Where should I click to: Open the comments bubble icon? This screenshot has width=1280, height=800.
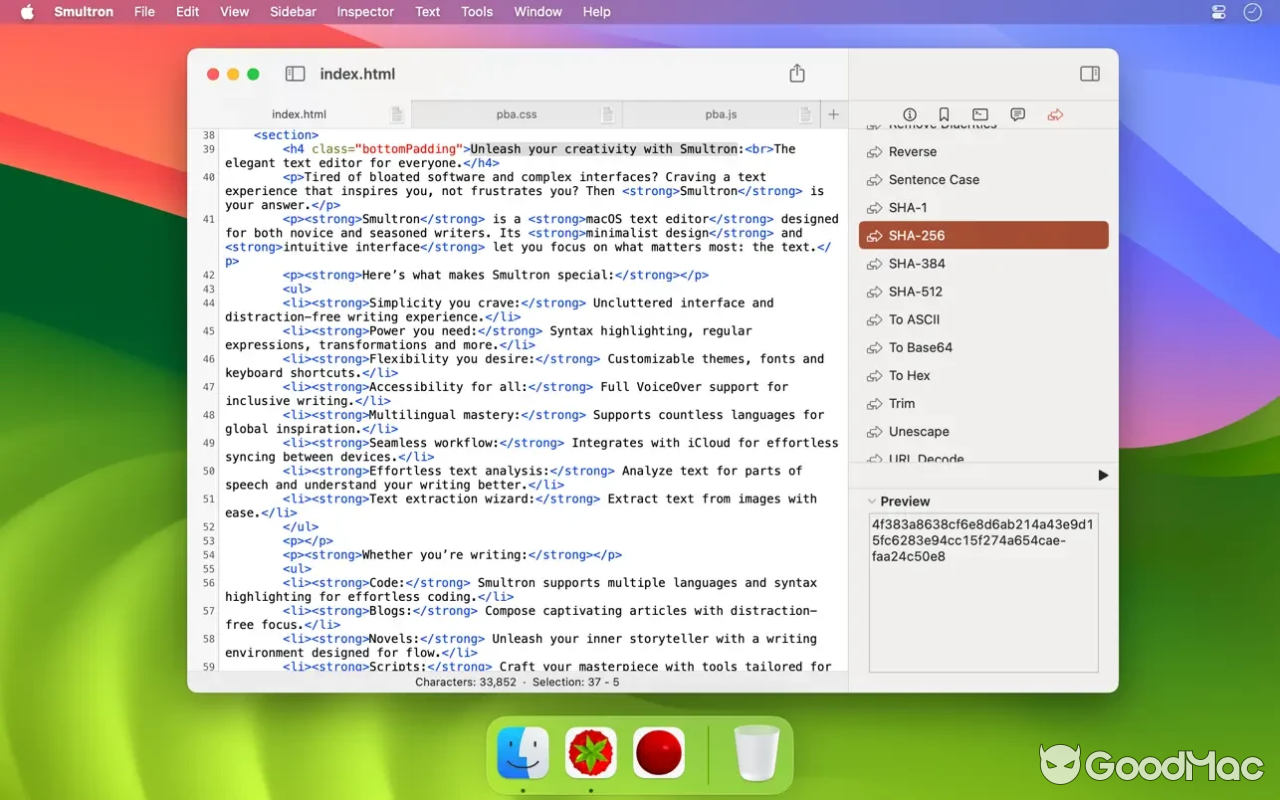click(1016, 114)
